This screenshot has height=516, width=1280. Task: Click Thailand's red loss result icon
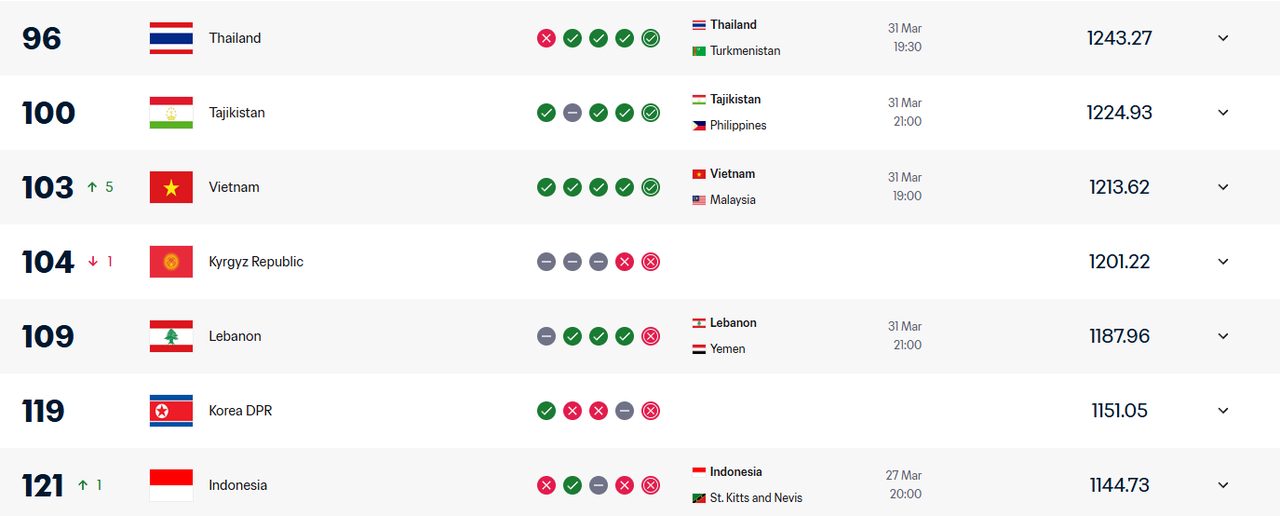pos(546,38)
